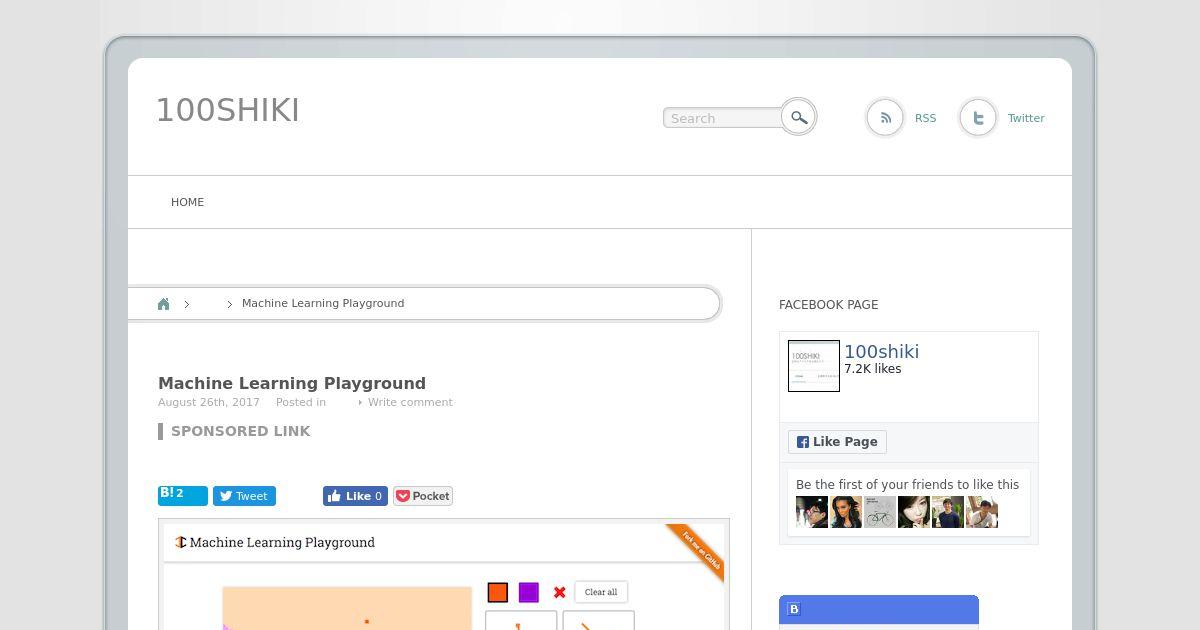The height and width of the screenshot is (630, 1200).
Task: Share the post with the Tweet button
Action: click(x=244, y=496)
